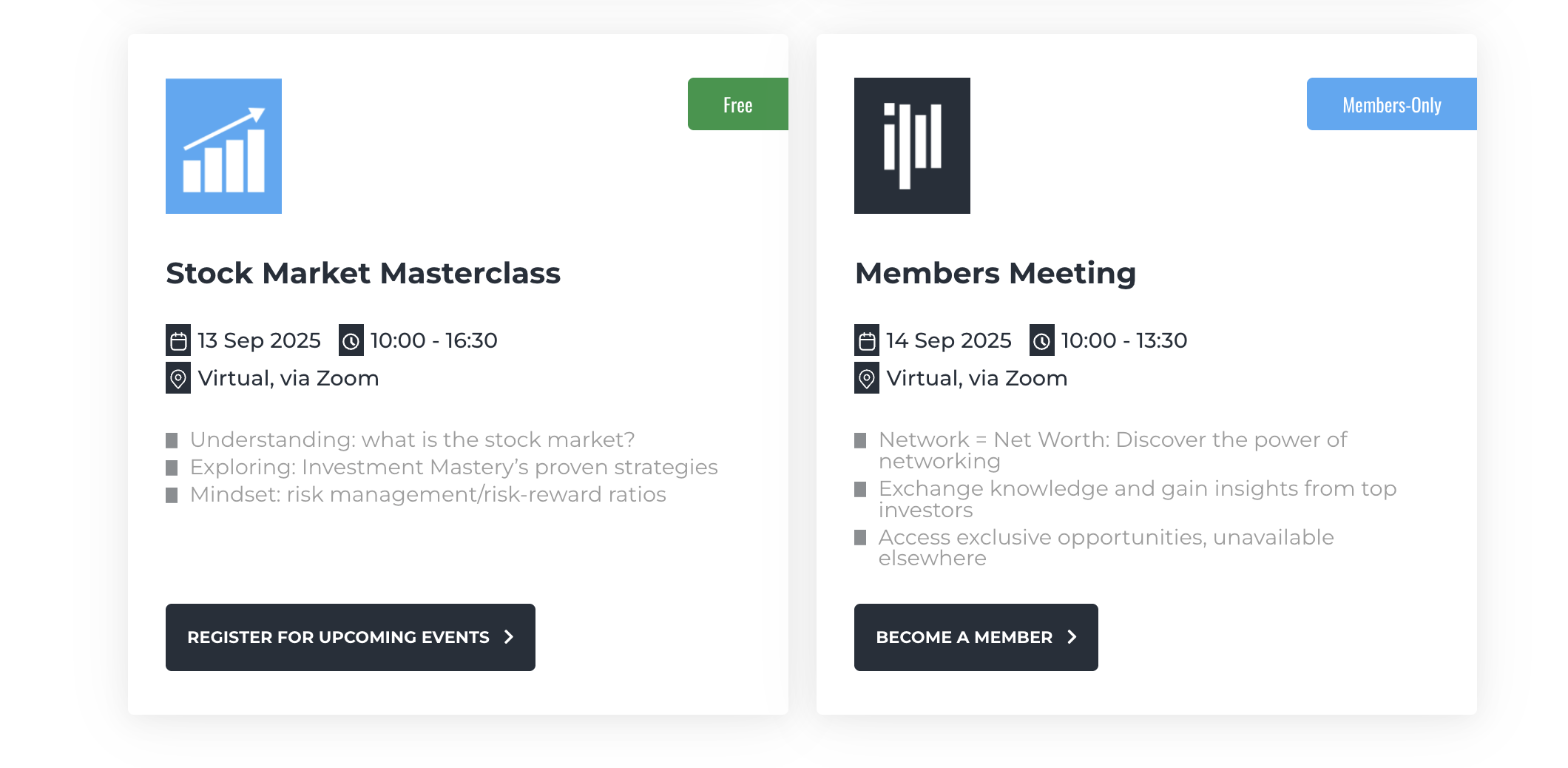Click clock icon beside 10:00 - 16:30
Viewport: 1568px width, 768px height.
pos(351,340)
